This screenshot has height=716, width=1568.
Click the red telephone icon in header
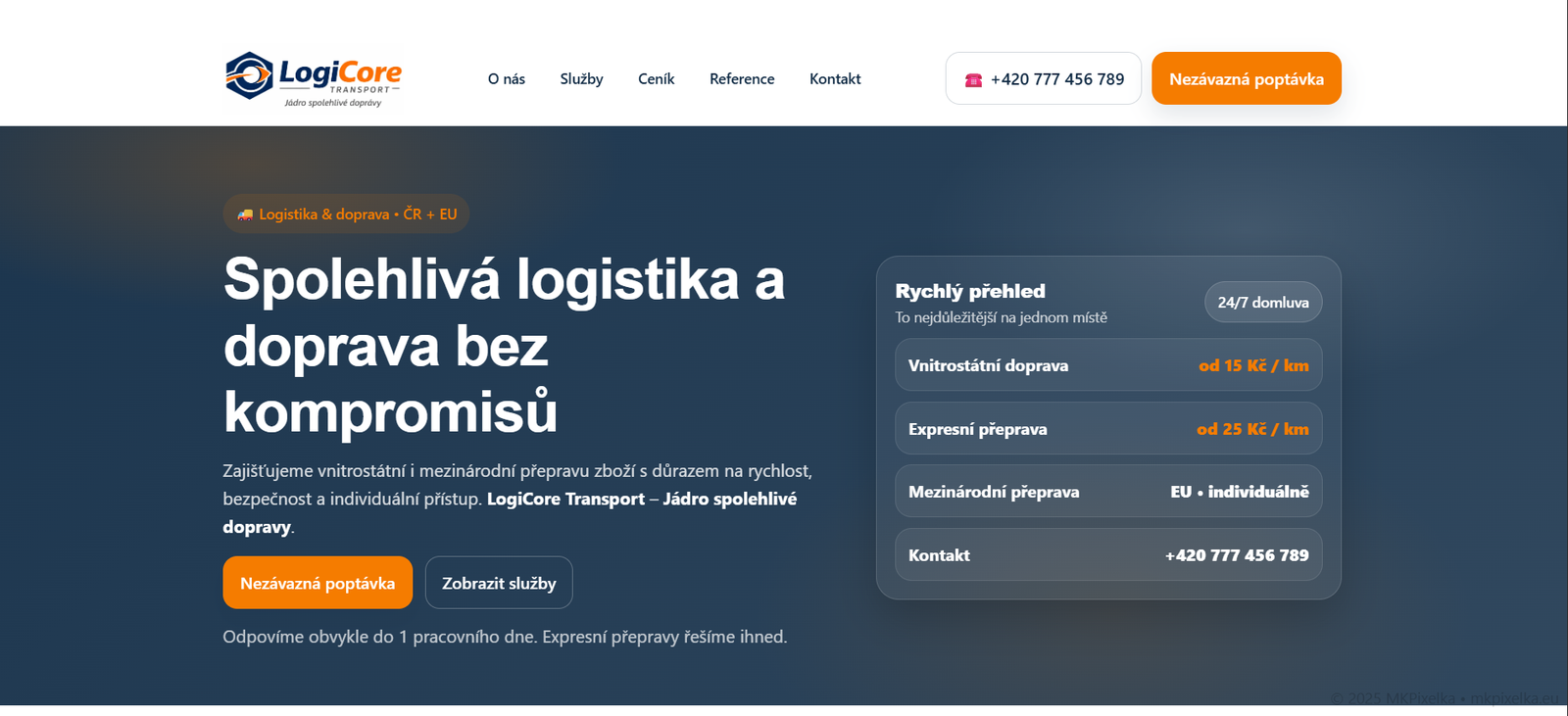tap(973, 80)
